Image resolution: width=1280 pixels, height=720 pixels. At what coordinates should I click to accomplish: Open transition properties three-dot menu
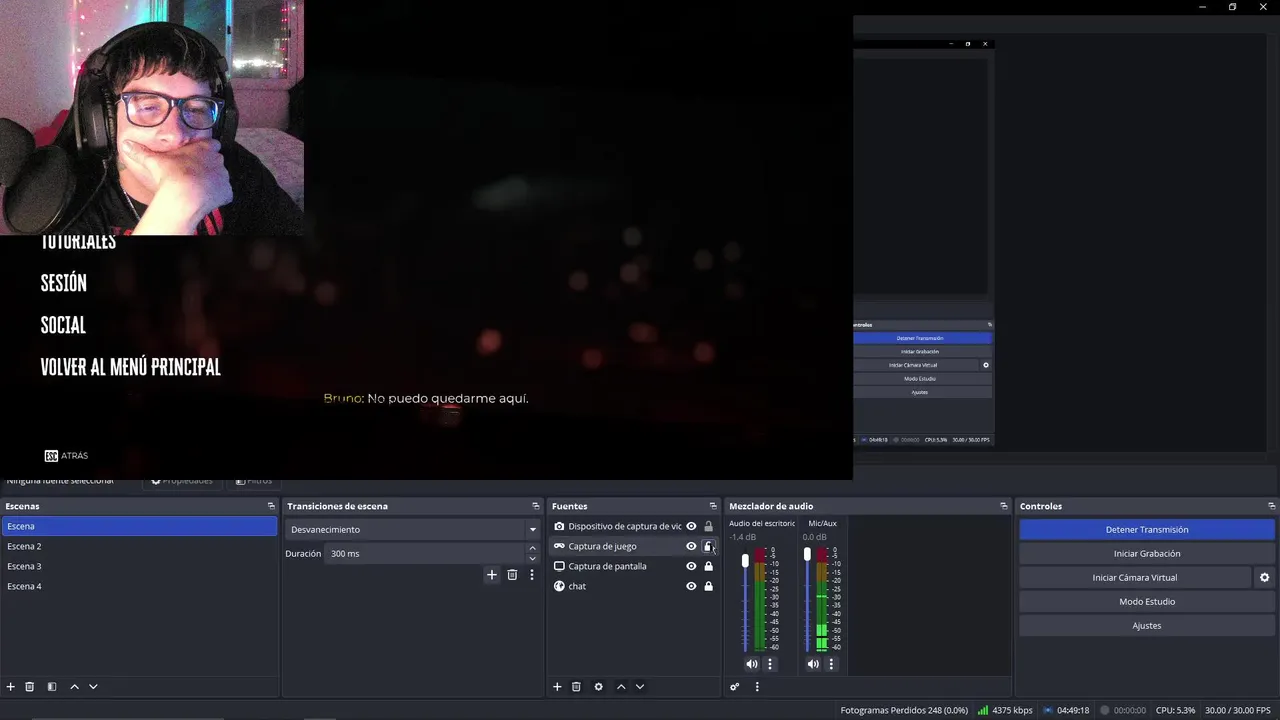click(532, 575)
